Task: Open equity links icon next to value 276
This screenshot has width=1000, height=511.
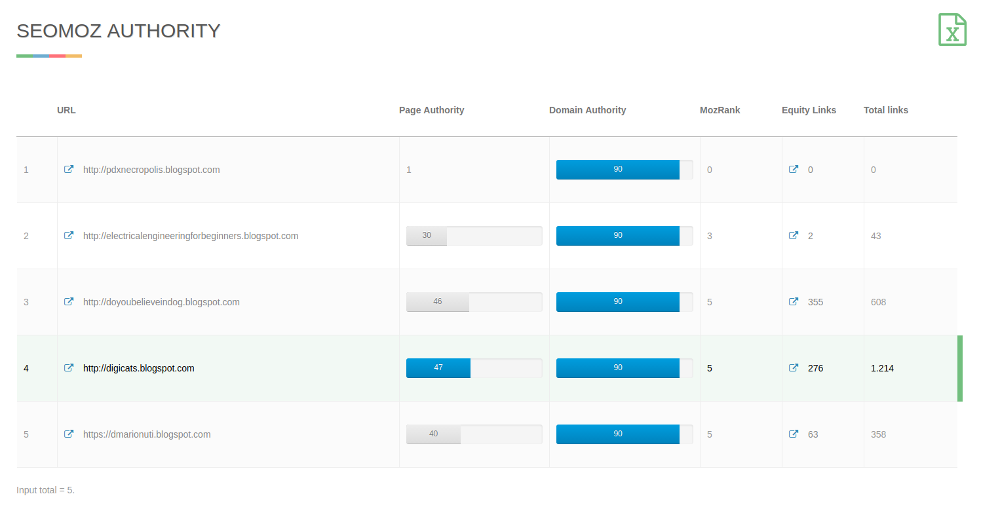Action: (793, 367)
